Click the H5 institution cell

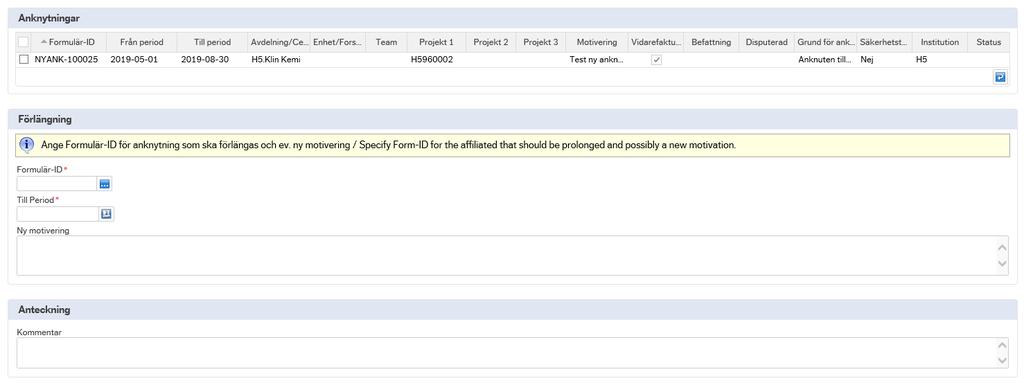(x=921, y=59)
